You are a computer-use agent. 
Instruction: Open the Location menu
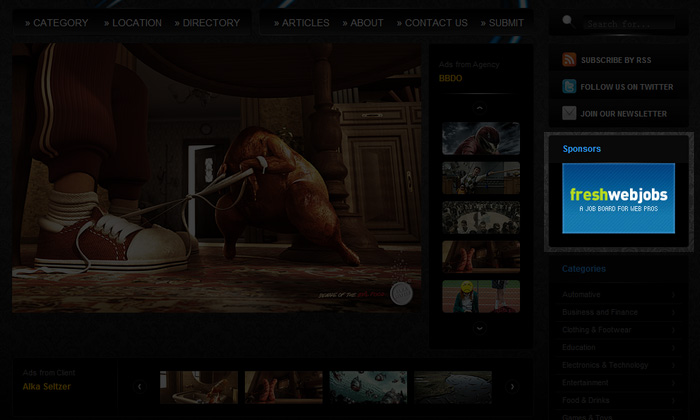tap(133, 23)
